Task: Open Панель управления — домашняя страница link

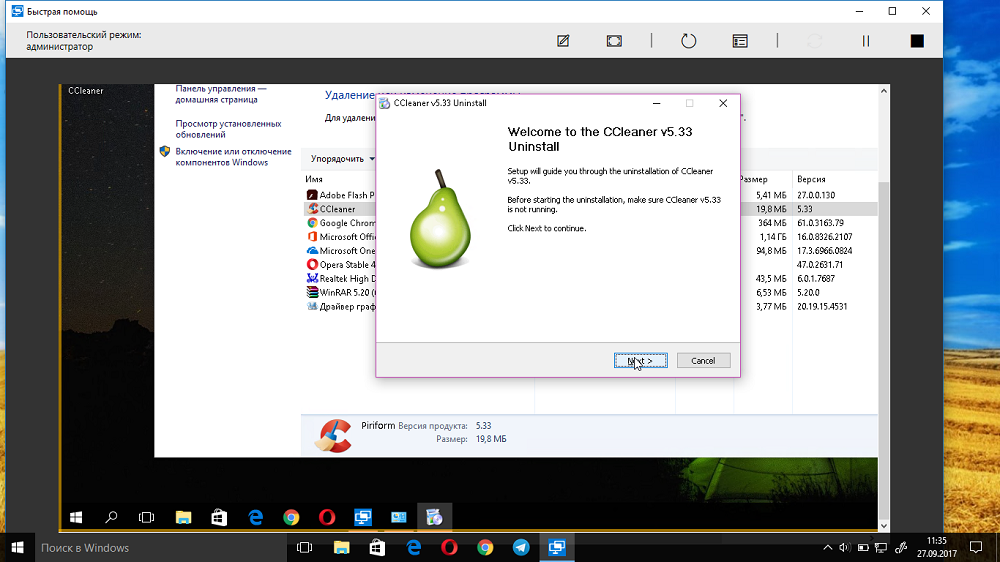Action: pos(221,94)
